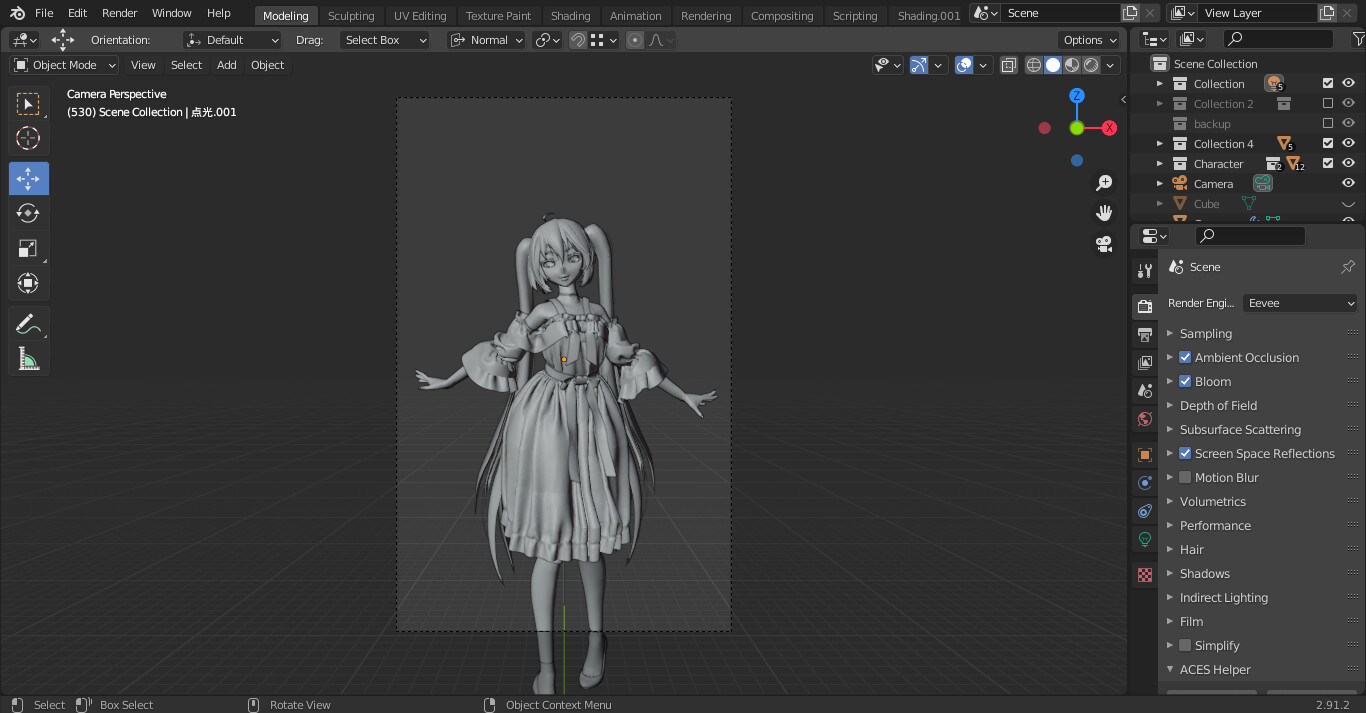The image size is (1366, 713).
Task: Open the Render Engine Eevee dropdown
Action: [1300, 303]
